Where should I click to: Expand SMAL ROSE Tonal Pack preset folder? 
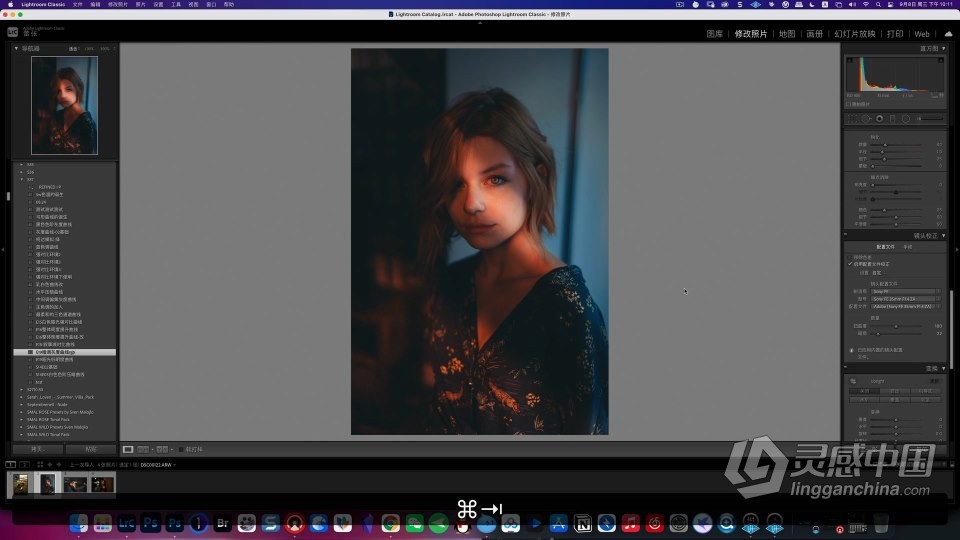(x=21, y=419)
